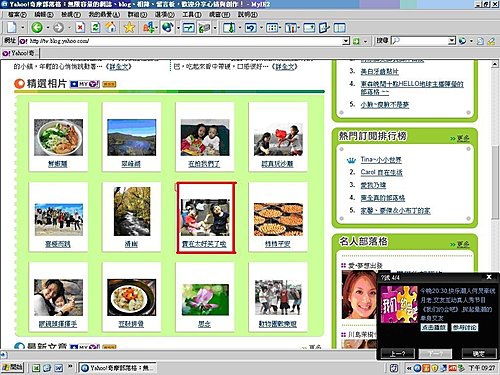Screen dimensions: 500x375
Task: Open the noodle bowl photo thumbnail
Action: 59,137
